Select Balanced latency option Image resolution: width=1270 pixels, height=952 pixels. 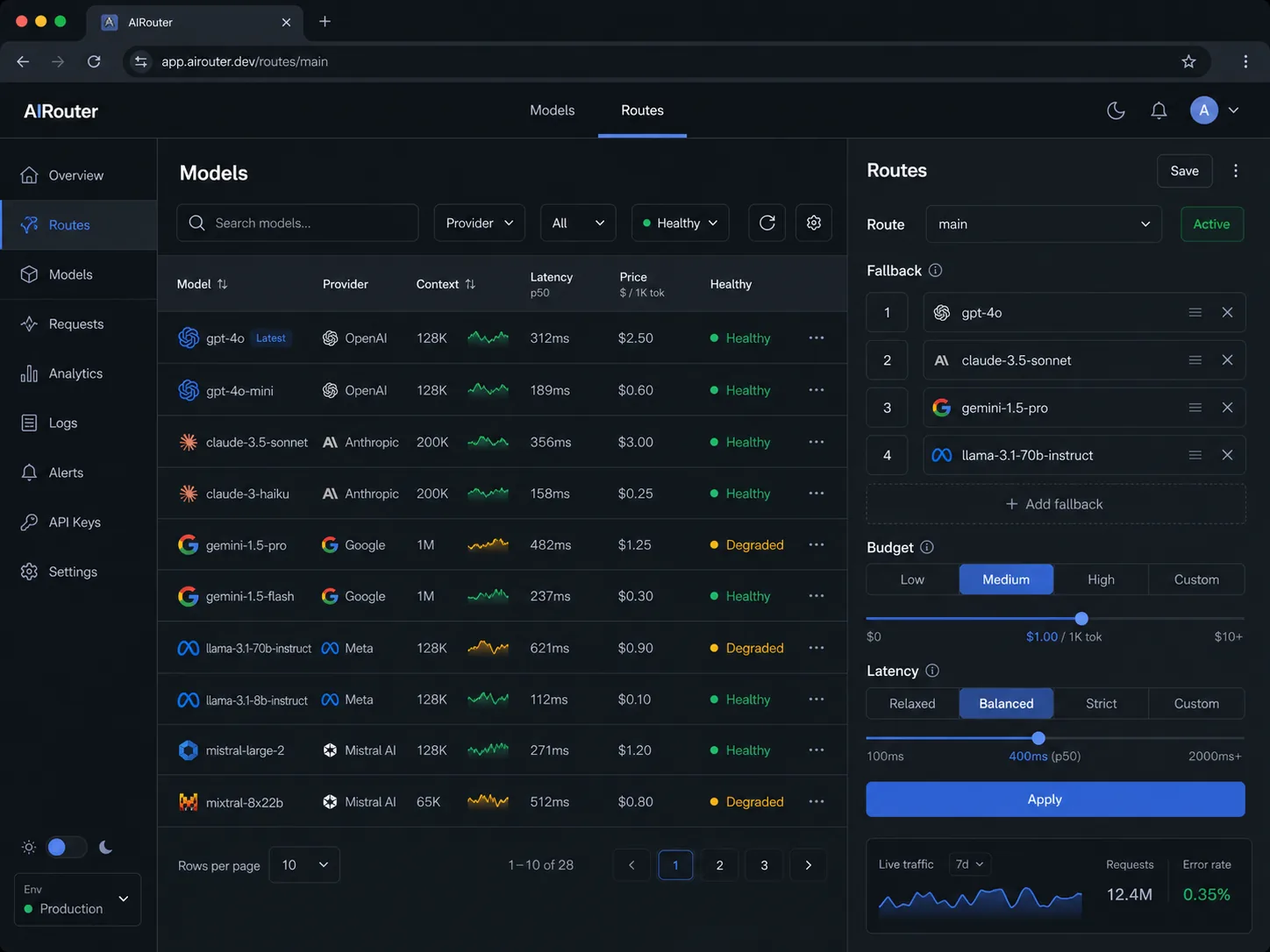1006,703
